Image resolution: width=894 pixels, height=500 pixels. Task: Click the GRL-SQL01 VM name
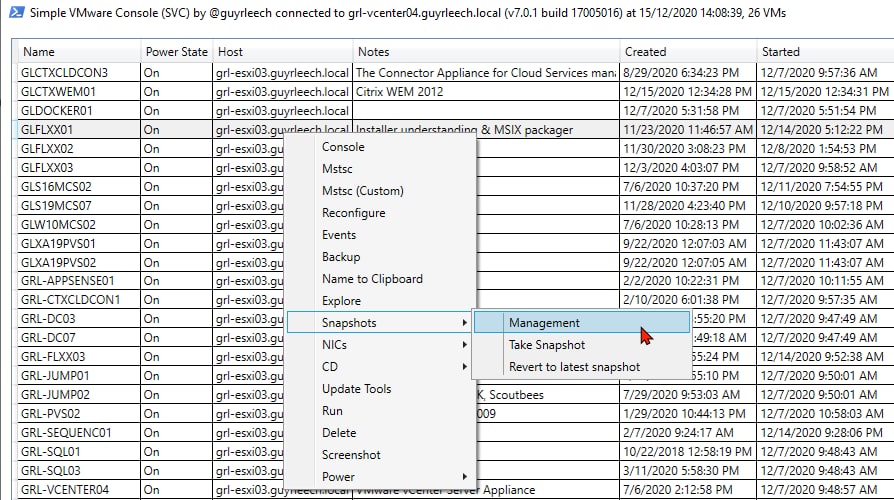50,452
